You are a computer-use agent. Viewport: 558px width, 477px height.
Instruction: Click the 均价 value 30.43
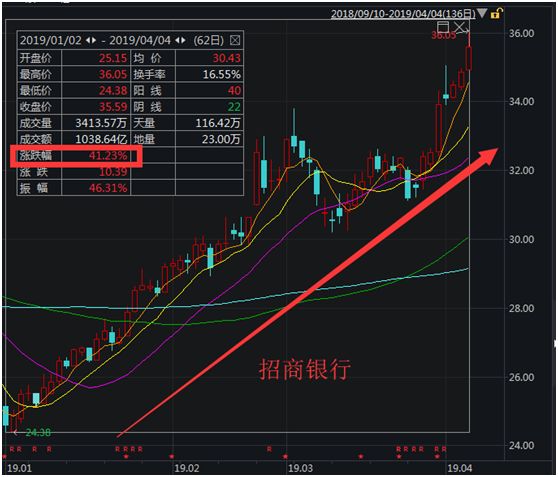click(x=227, y=58)
